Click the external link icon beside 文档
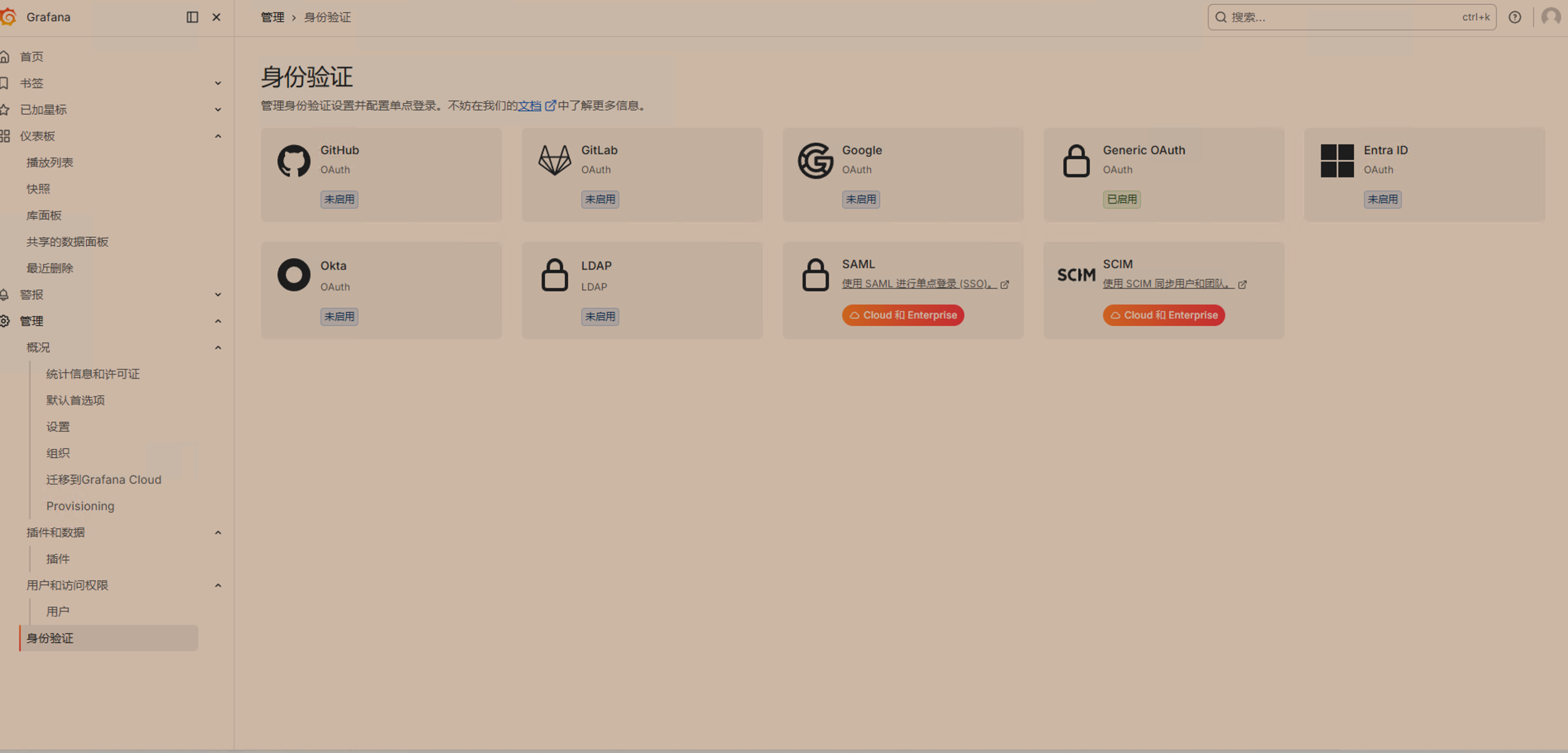The image size is (1568, 753). (550, 105)
